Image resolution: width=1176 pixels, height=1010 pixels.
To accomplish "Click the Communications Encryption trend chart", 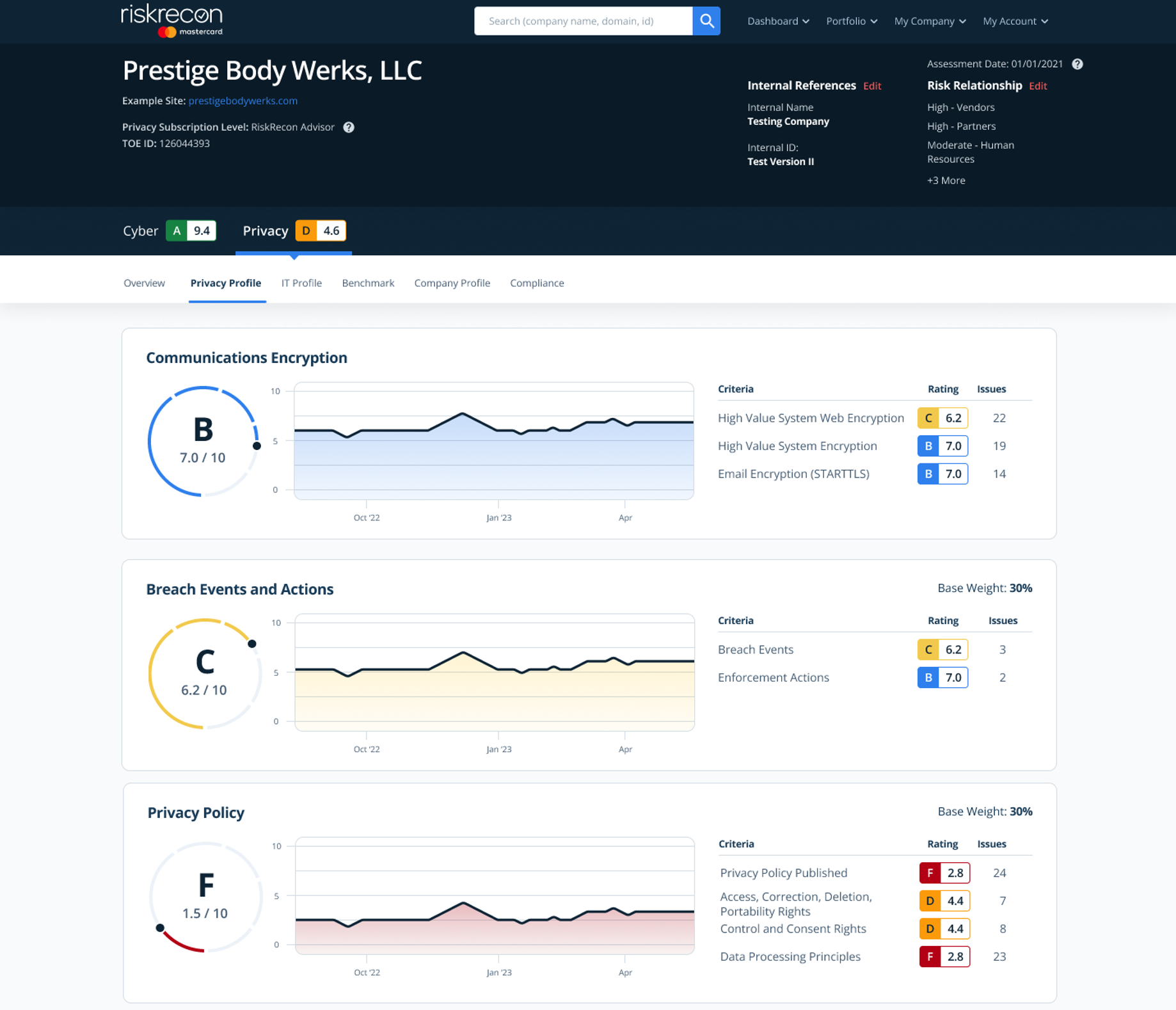I will tap(494, 441).
